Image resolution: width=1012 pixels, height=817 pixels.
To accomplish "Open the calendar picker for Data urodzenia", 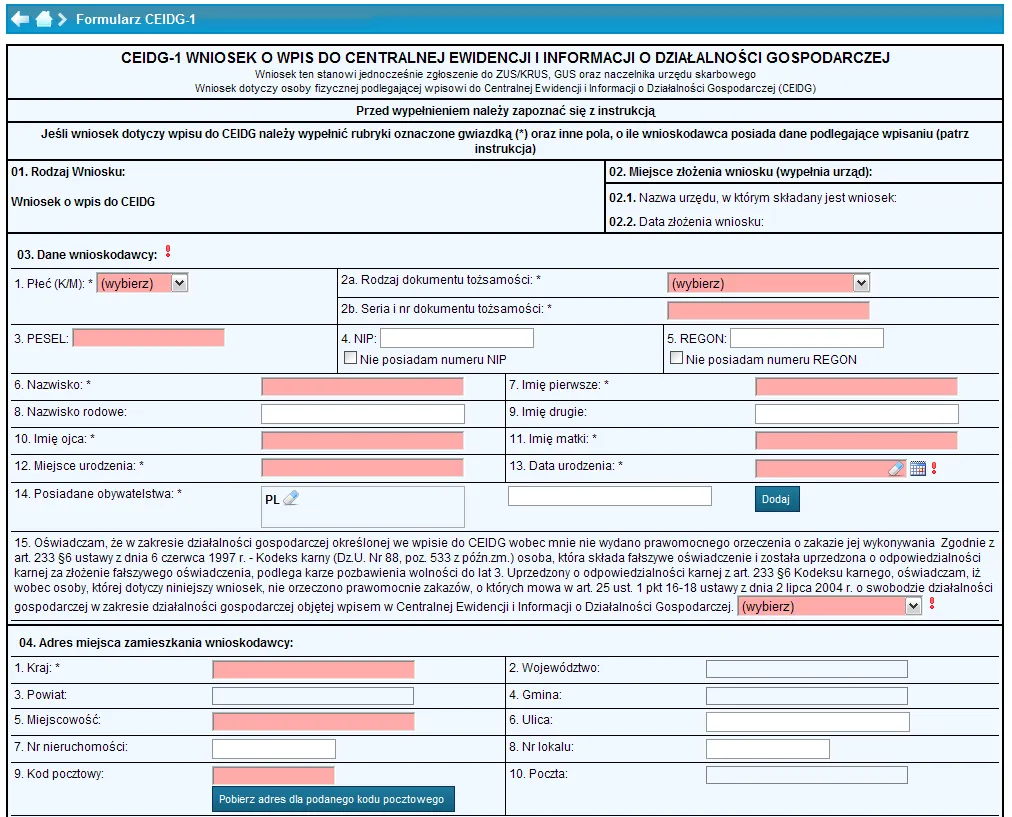I will [917, 468].
